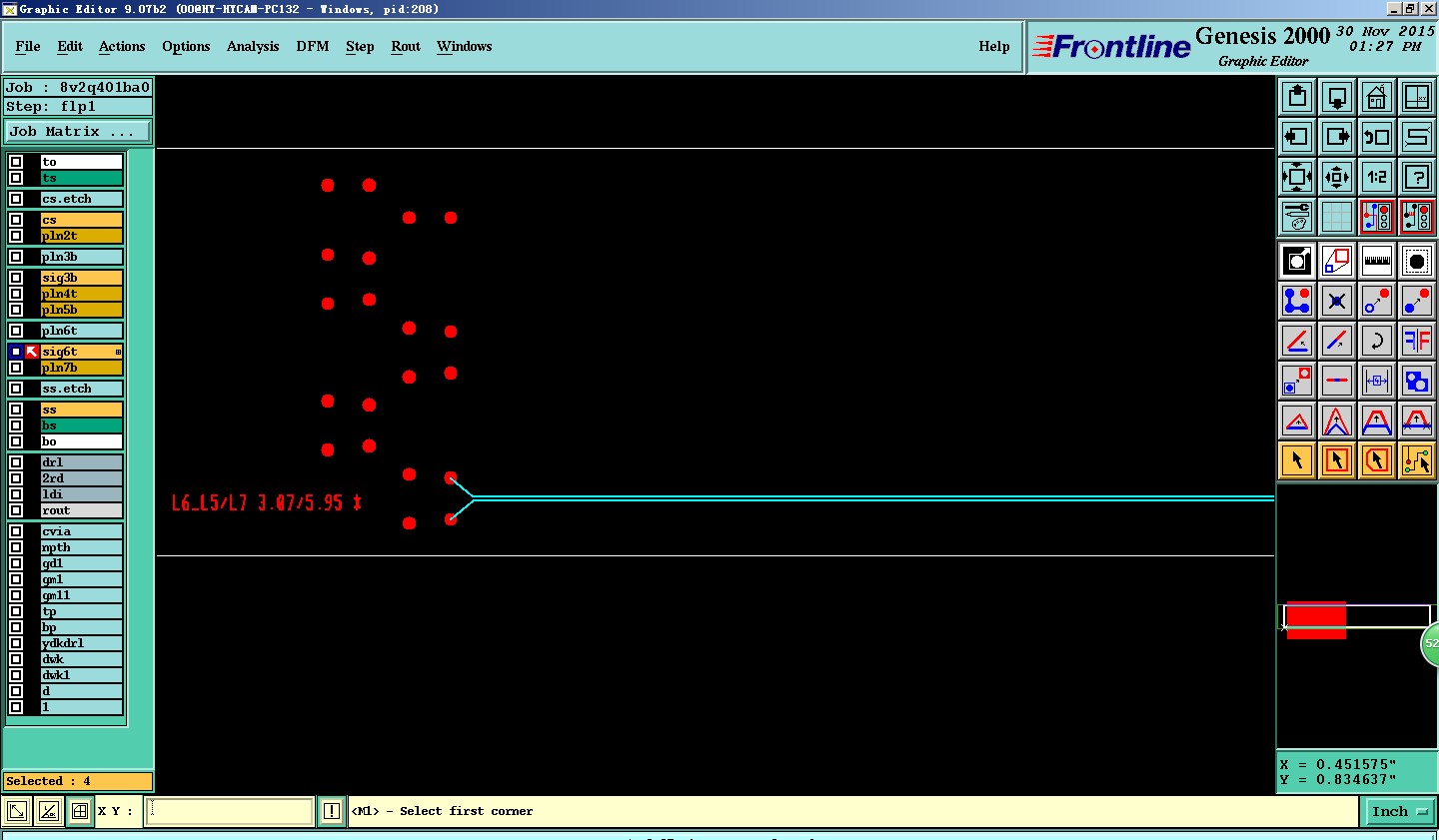Click the S-shaped trace icon
Image resolution: width=1439 pixels, height=840 pixels.
tap(1417, 137)
